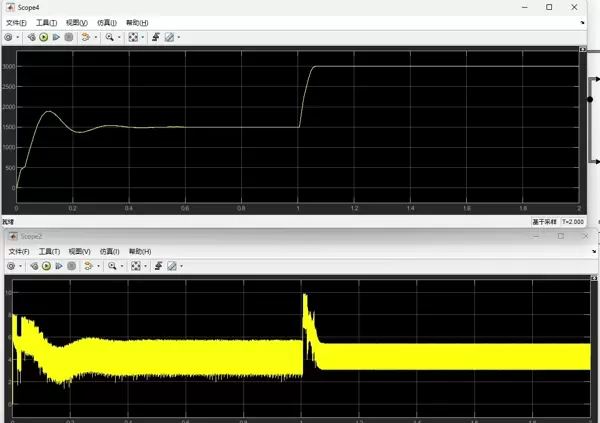Open 文件(F) menu in Scope4
This screenshot has width=600, height=423.
coord(15,22)
